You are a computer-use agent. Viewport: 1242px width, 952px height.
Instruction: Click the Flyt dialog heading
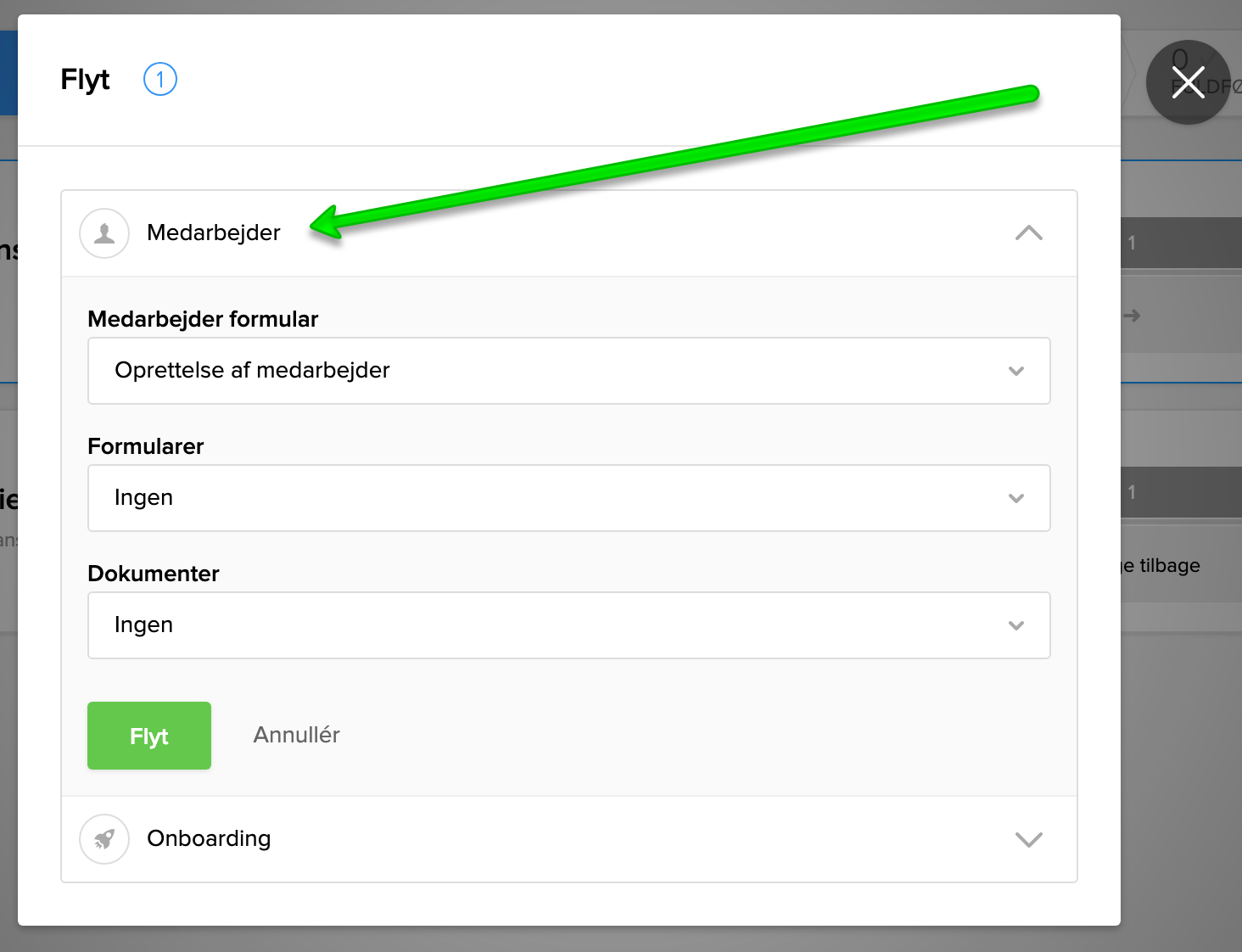[x=85, y=80]
